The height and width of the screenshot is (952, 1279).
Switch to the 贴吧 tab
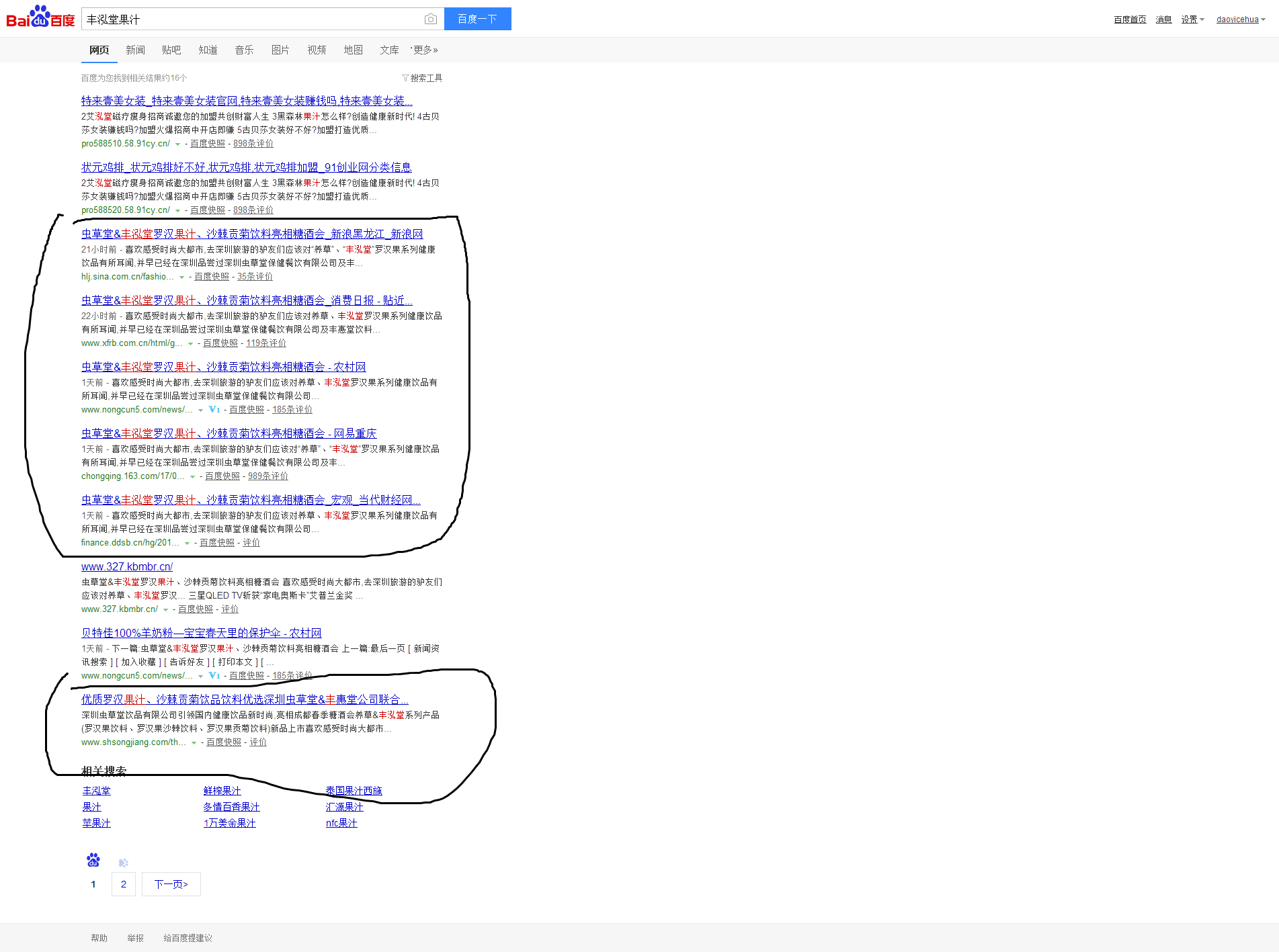[172, 50]
